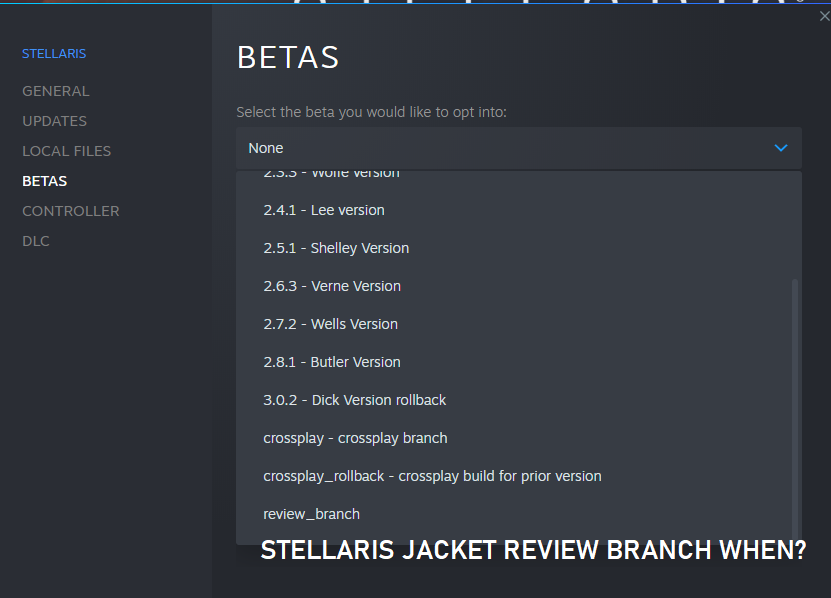Select the review_branch option

(519, 514)
